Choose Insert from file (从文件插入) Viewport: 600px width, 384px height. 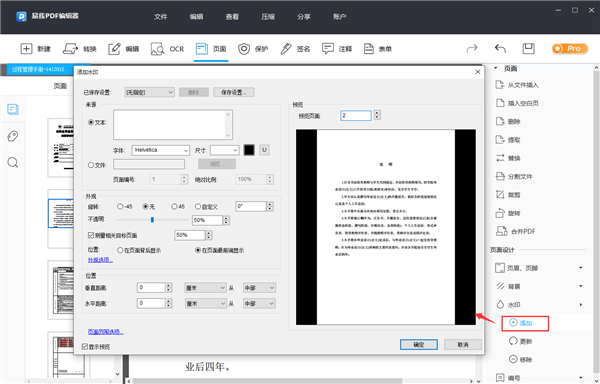click(517, 85)
